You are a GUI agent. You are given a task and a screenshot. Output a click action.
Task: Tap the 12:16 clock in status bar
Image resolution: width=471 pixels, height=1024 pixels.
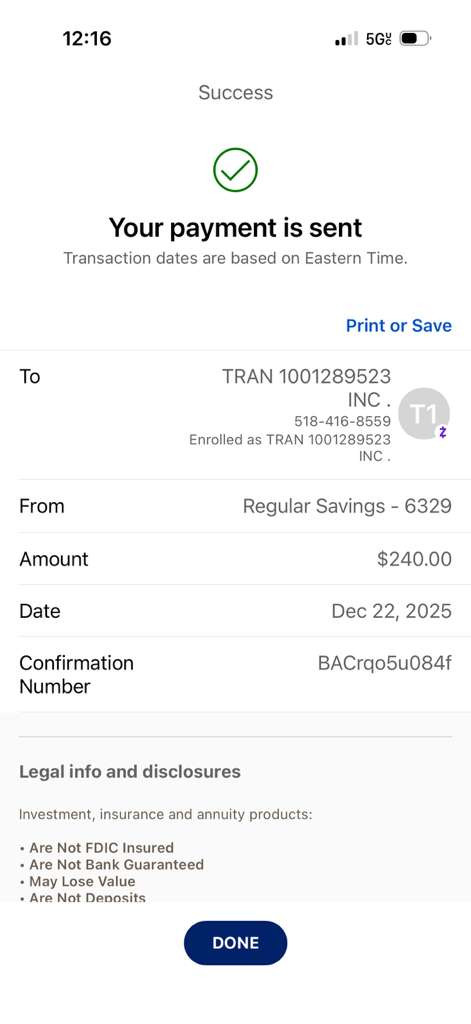87,39
